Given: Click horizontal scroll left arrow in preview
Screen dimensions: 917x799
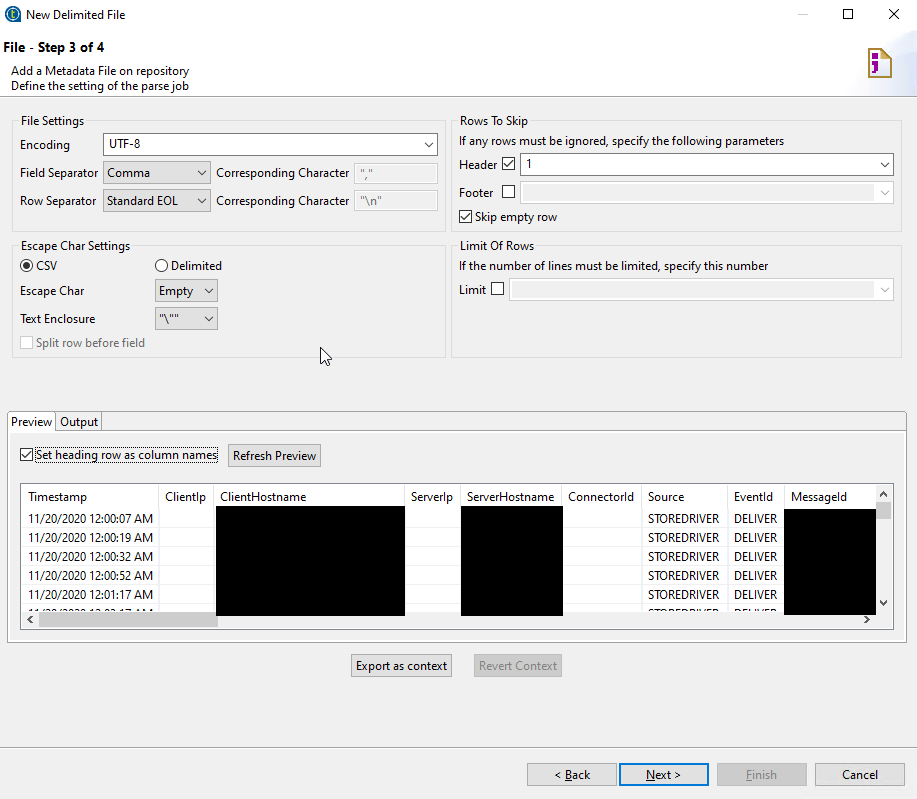Looking at the screenshot, I should tap(30, 619).
